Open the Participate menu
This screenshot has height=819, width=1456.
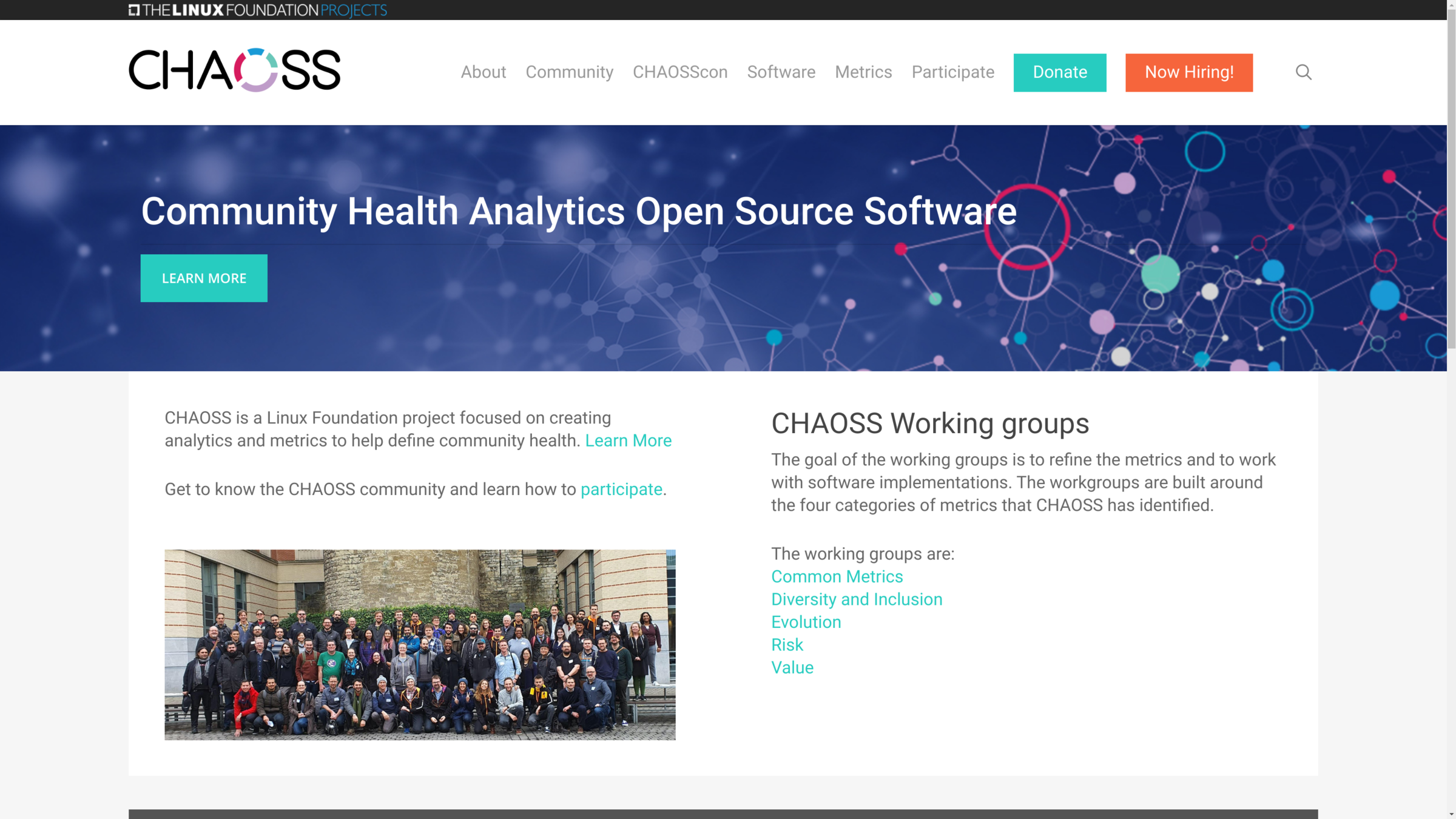pos(952,72)
